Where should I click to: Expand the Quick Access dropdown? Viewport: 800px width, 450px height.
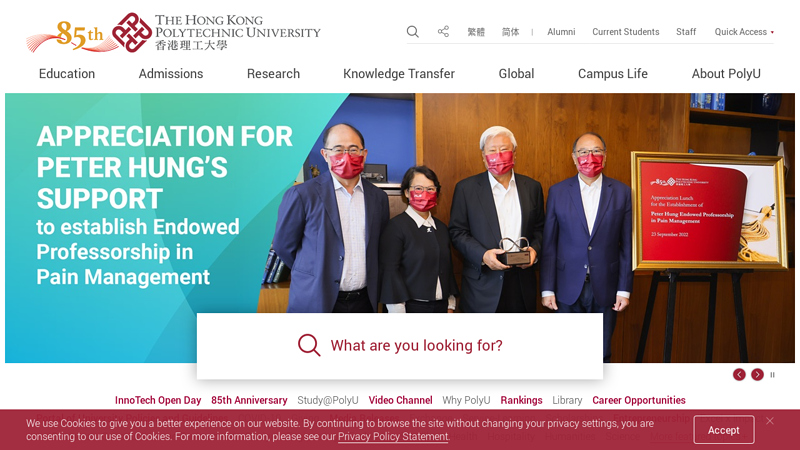[744, 32]
